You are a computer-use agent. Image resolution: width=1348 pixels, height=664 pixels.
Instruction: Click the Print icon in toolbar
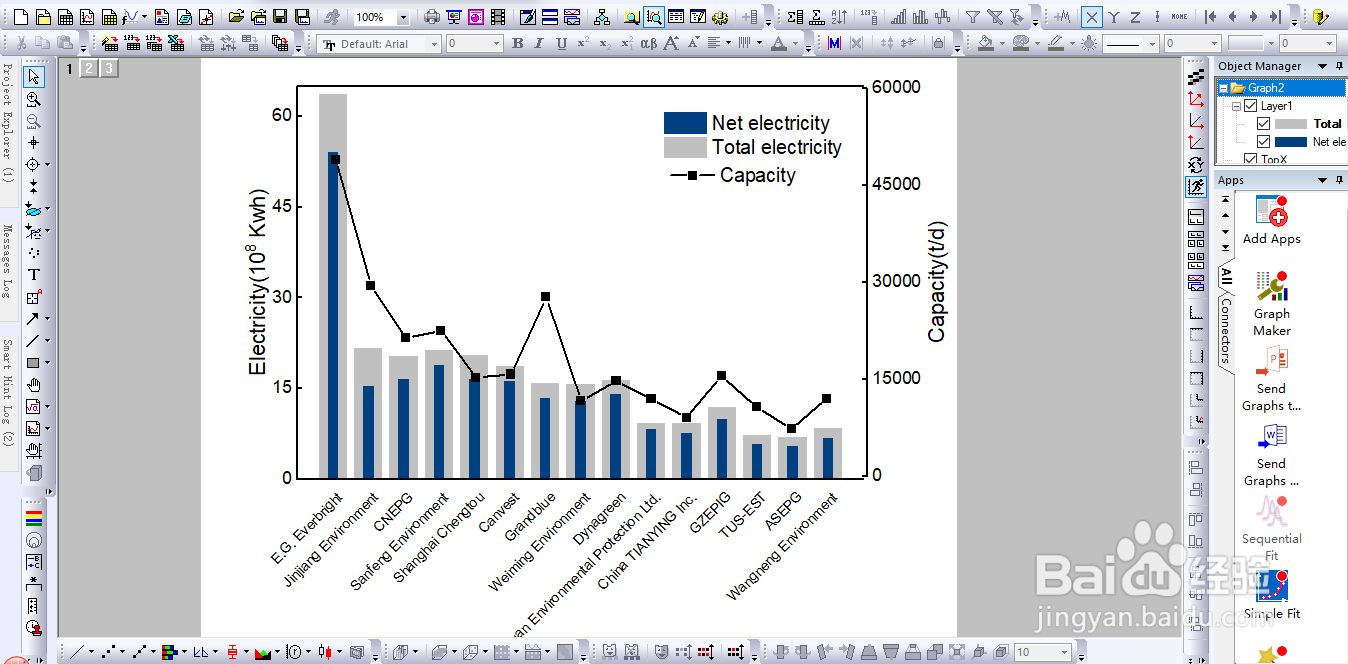click(432, 17)
